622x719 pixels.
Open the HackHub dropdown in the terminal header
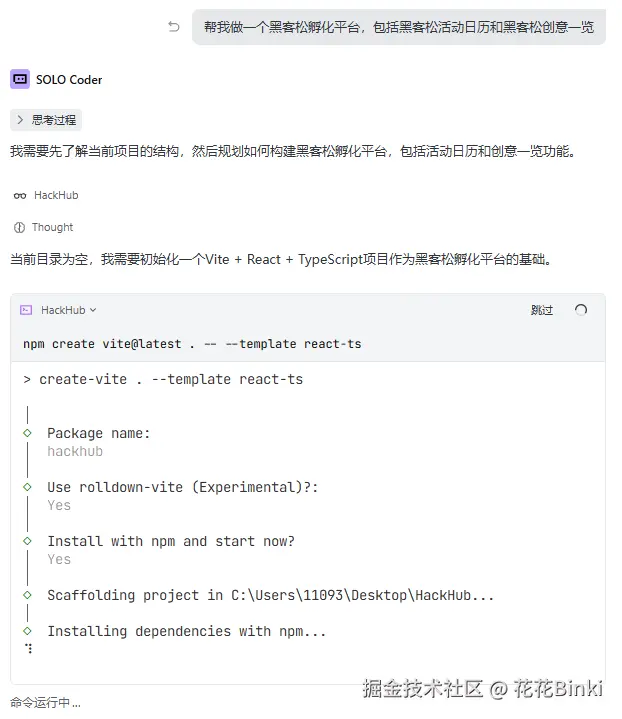tap(69, 310)
